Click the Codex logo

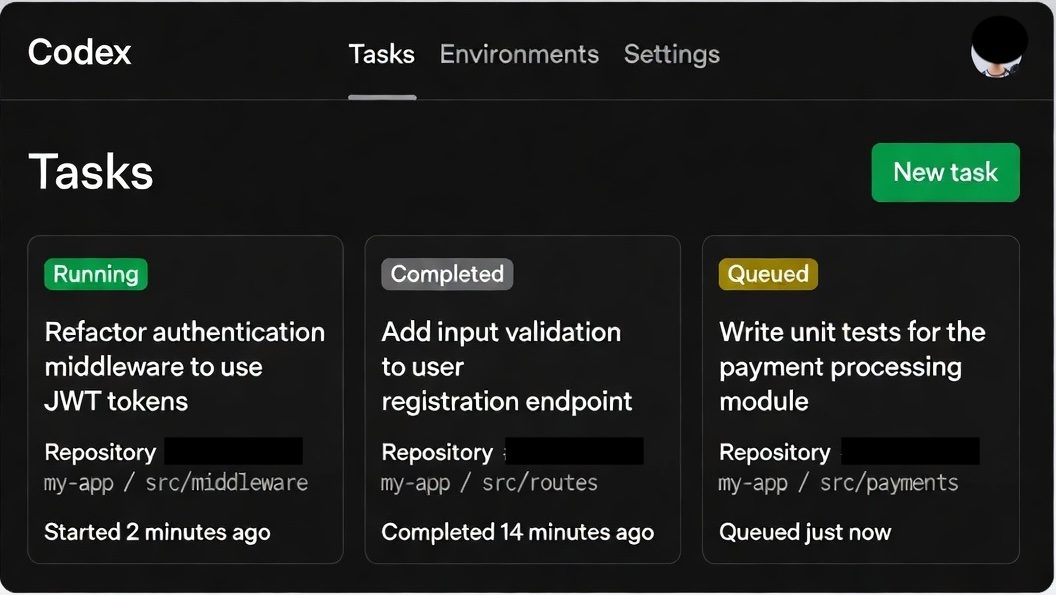click(79, 53)
